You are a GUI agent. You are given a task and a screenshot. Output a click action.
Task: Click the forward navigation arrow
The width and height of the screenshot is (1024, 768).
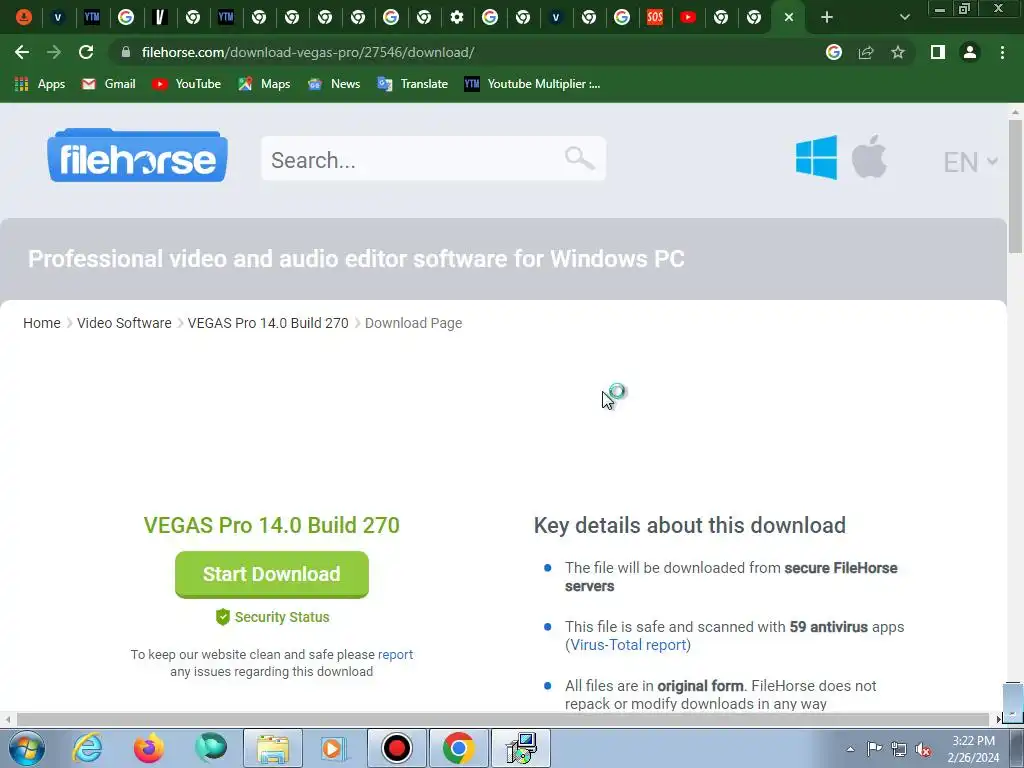click(x=54, y=52)
